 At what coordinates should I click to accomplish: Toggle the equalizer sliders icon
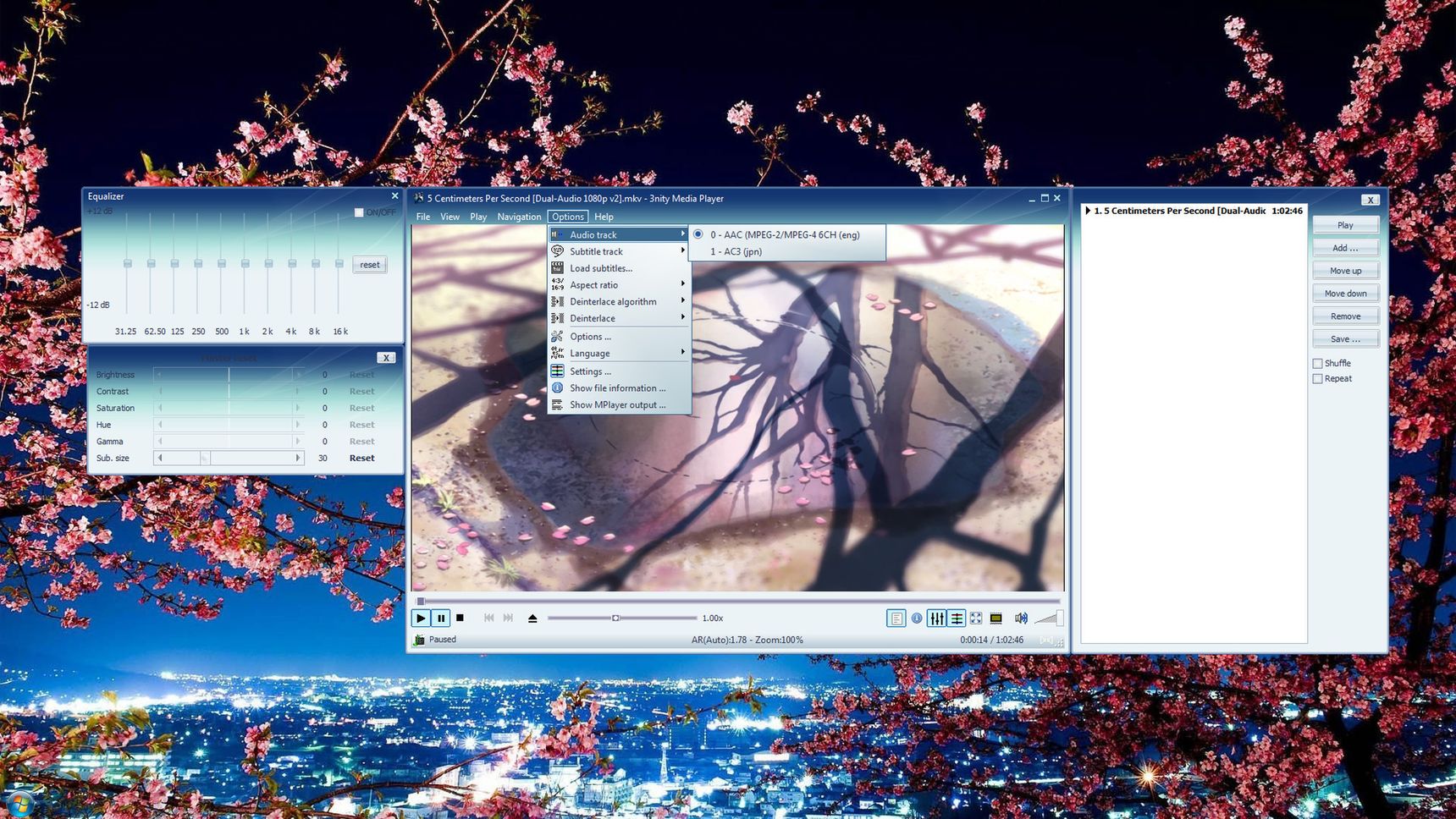point(936,618)
